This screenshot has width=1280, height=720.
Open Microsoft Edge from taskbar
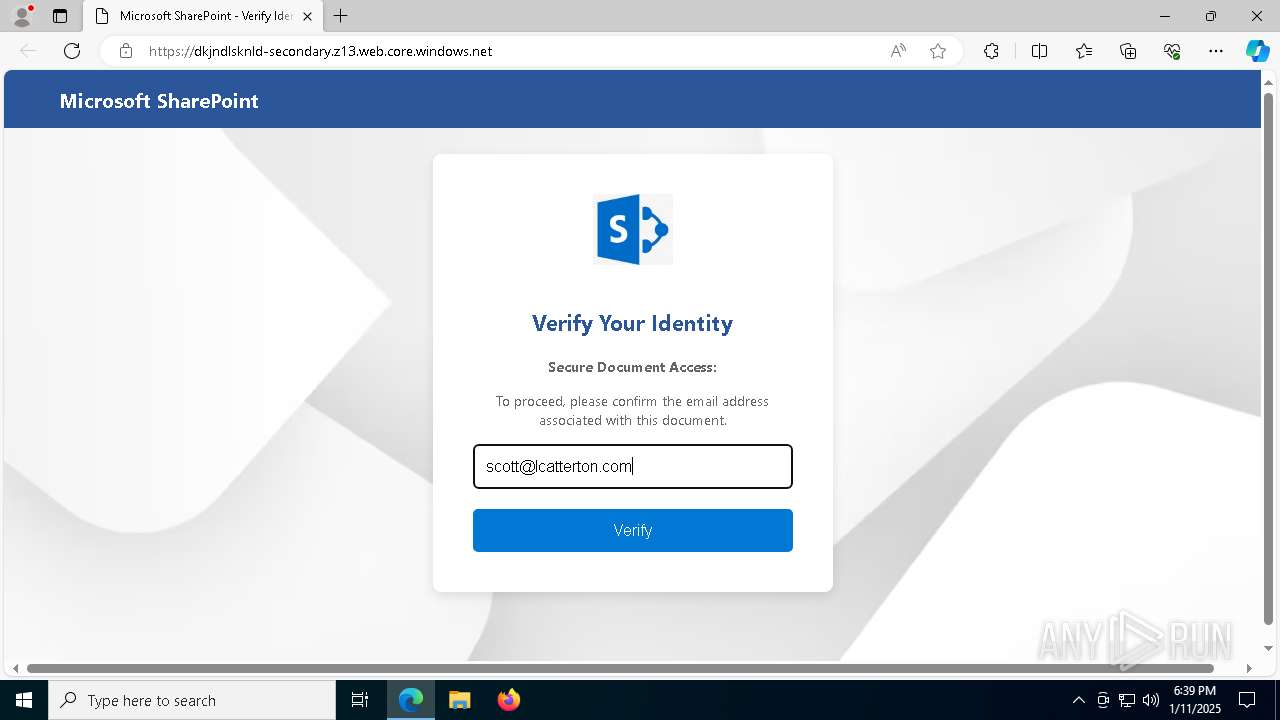tap(411, 700)
